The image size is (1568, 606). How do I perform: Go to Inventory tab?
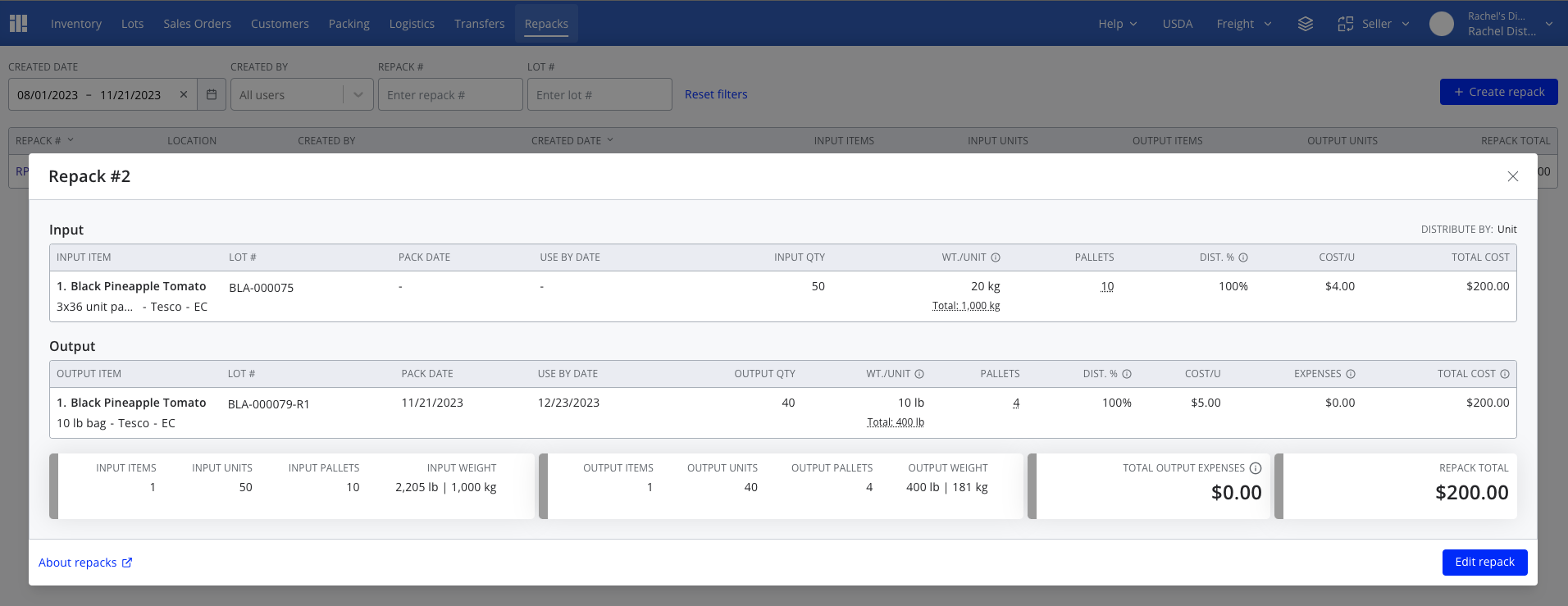[76, 24]
